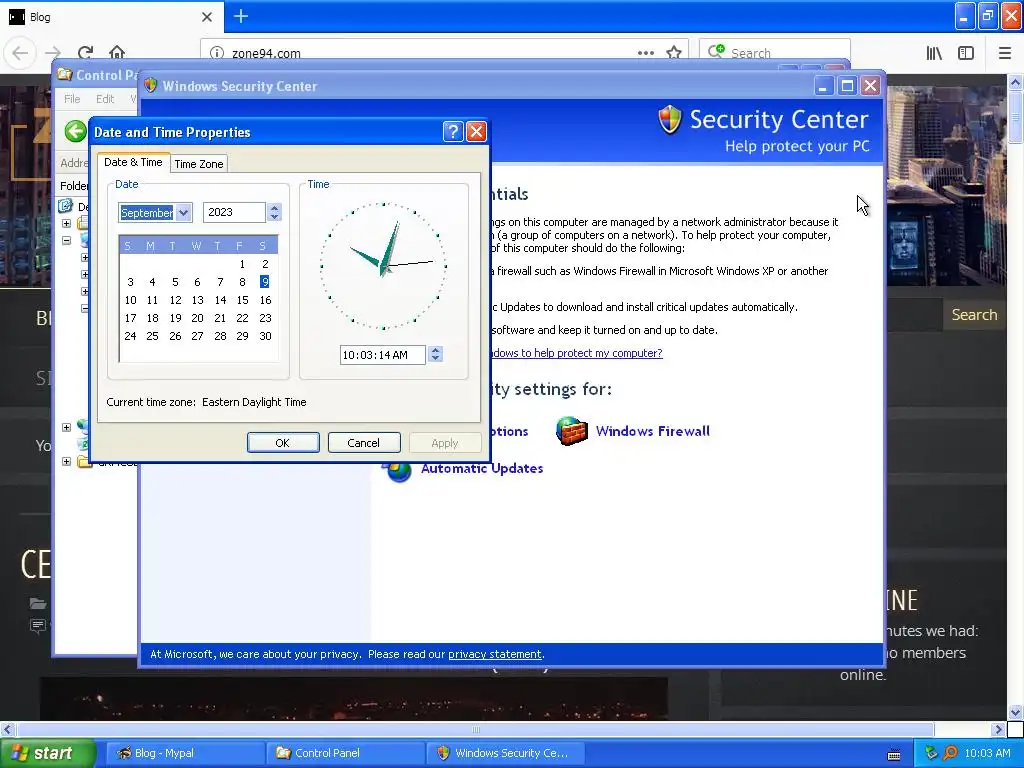
Task: Increase the time with up spinner
Action: [436, 350]
